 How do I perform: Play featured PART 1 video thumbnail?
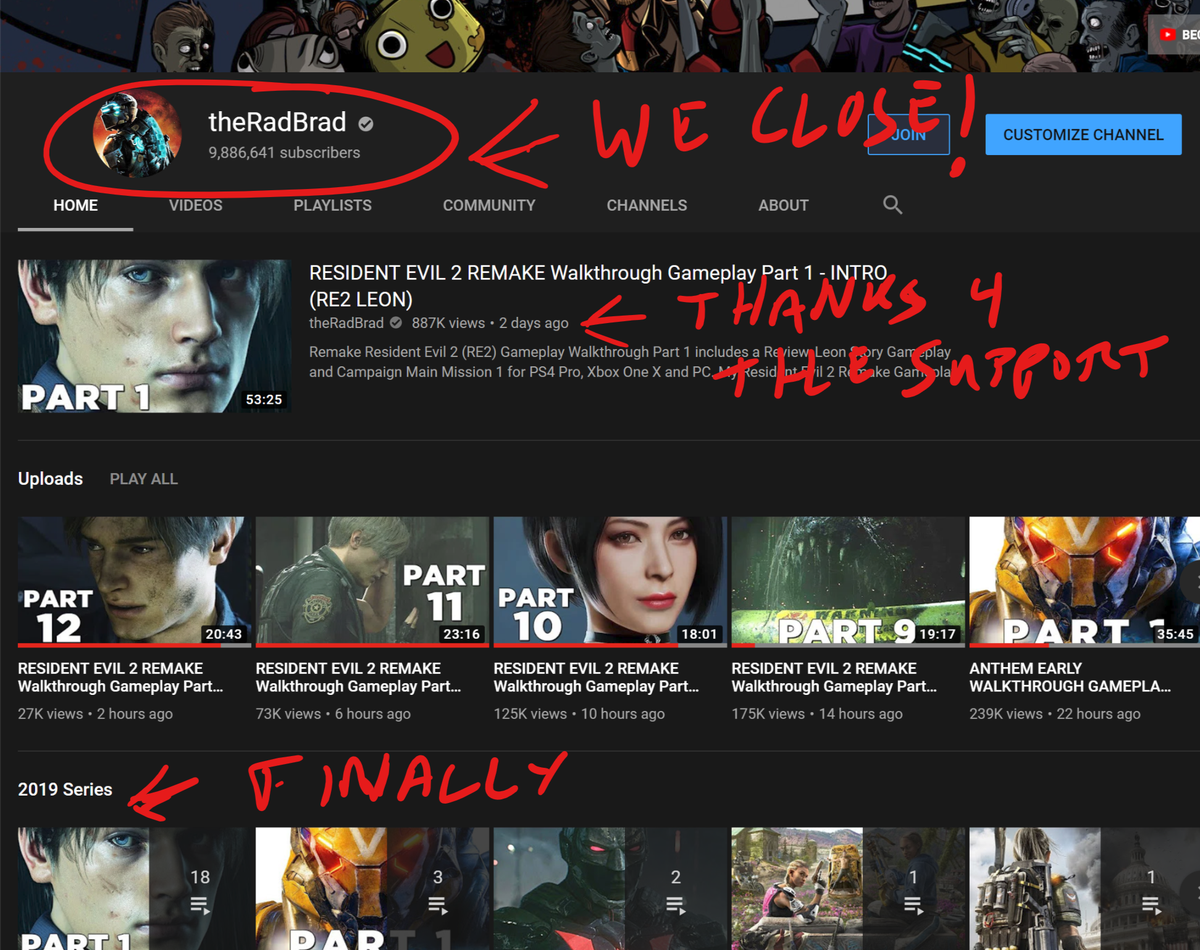pyautogui.click(x=154, y=337)
